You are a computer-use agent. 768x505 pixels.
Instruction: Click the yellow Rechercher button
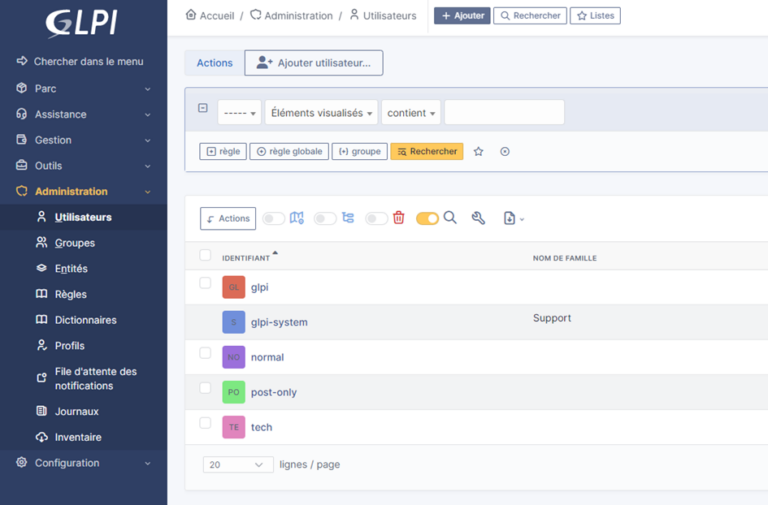[x=427, y=152]
